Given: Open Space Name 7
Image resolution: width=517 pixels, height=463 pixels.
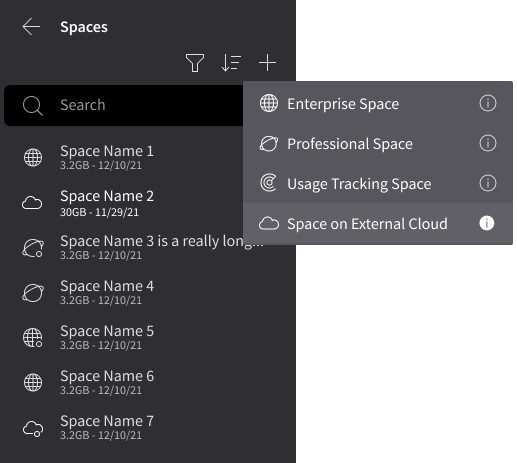Looking at the screenshot, I should click(x=147, y=427).
